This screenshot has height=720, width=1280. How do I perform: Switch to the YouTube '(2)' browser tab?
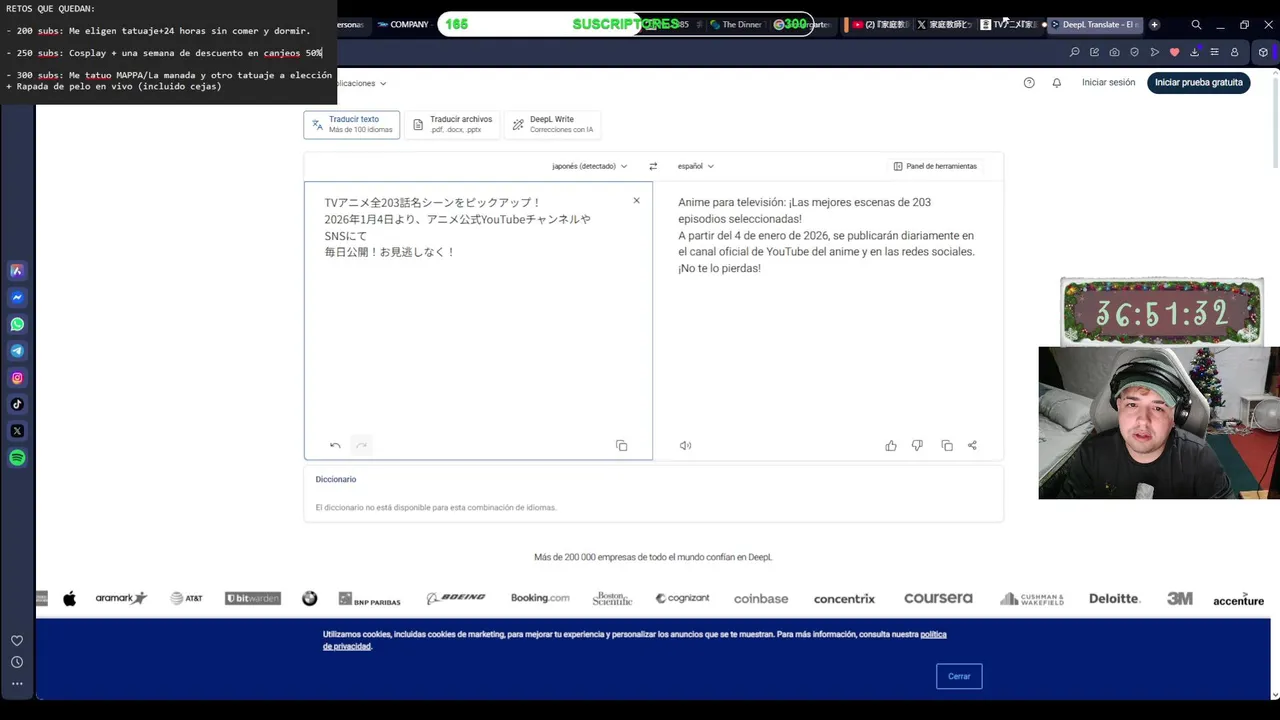tap(880, 24)
